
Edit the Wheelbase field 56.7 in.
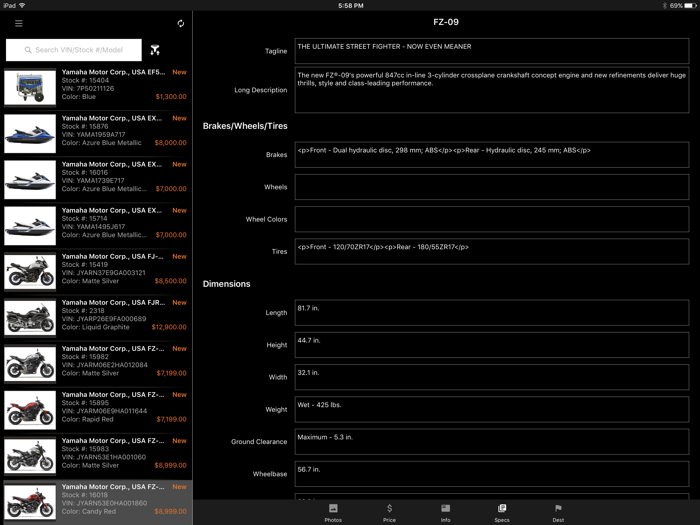point(492,474)
